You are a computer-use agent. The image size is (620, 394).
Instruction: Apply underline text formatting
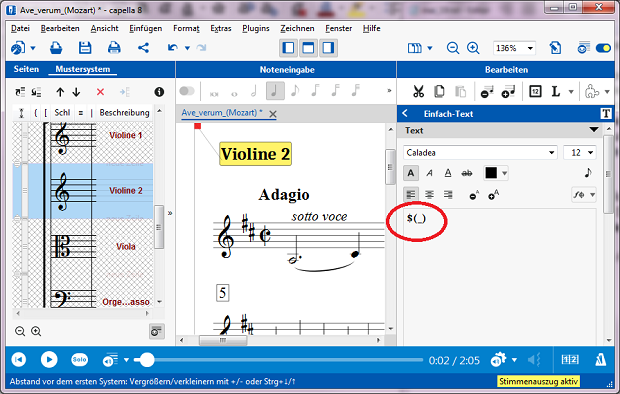tap(448, 173)
